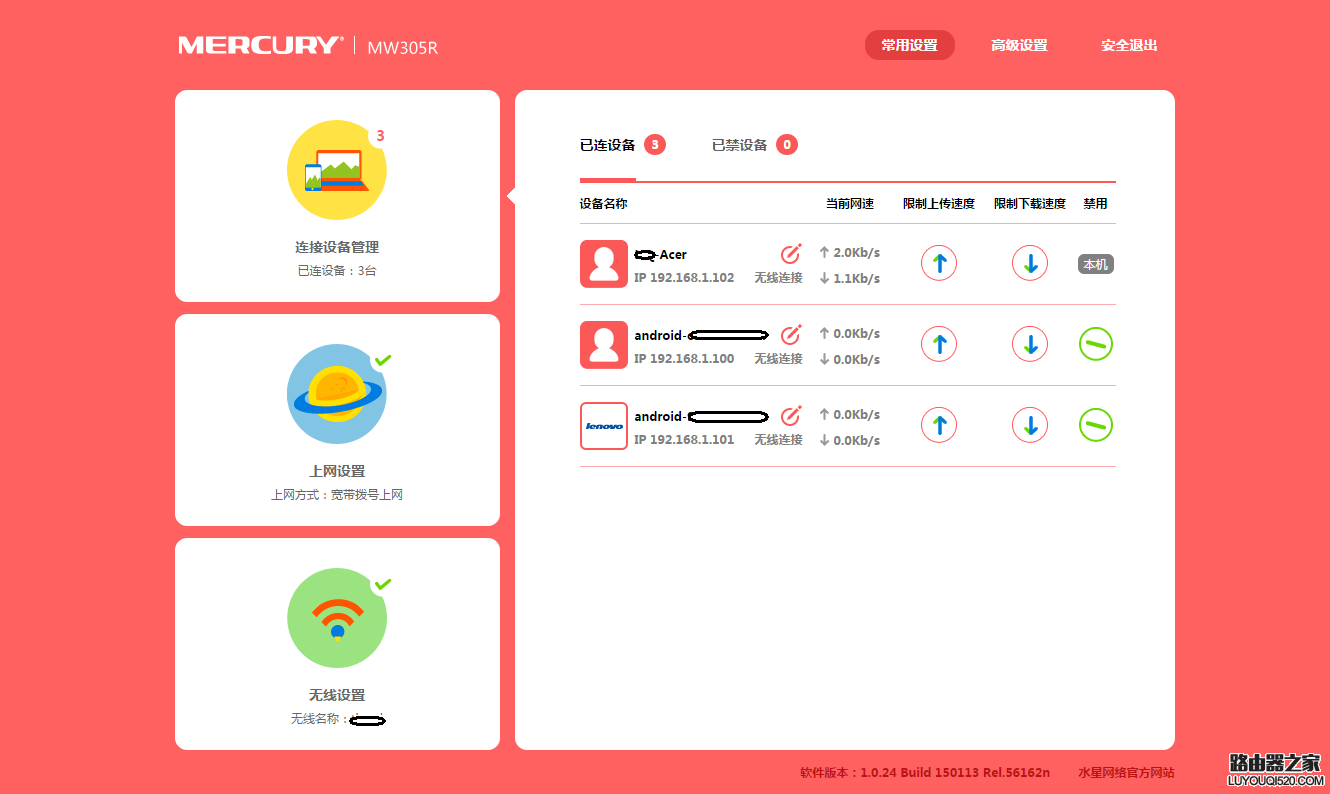Screen dimensions: 1330x794
Task: Click IP 192.168.1.101 text
Action: (x=684, y=439)
